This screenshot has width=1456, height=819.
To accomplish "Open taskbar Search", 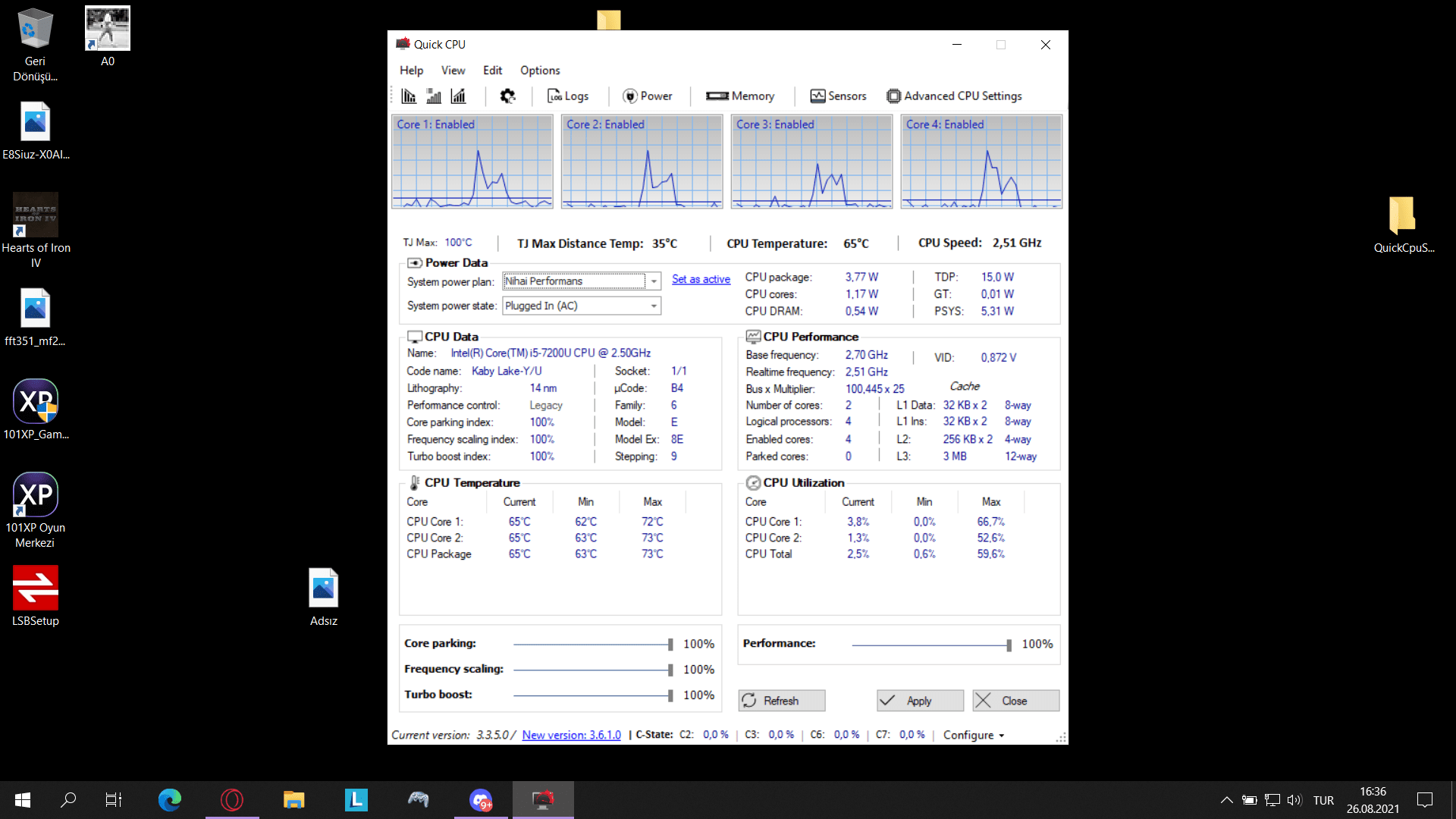I will (68, 800).
